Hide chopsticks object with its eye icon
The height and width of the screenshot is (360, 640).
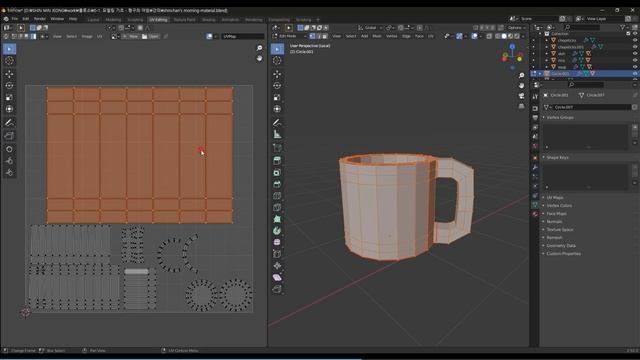click(x=635, y=40)
